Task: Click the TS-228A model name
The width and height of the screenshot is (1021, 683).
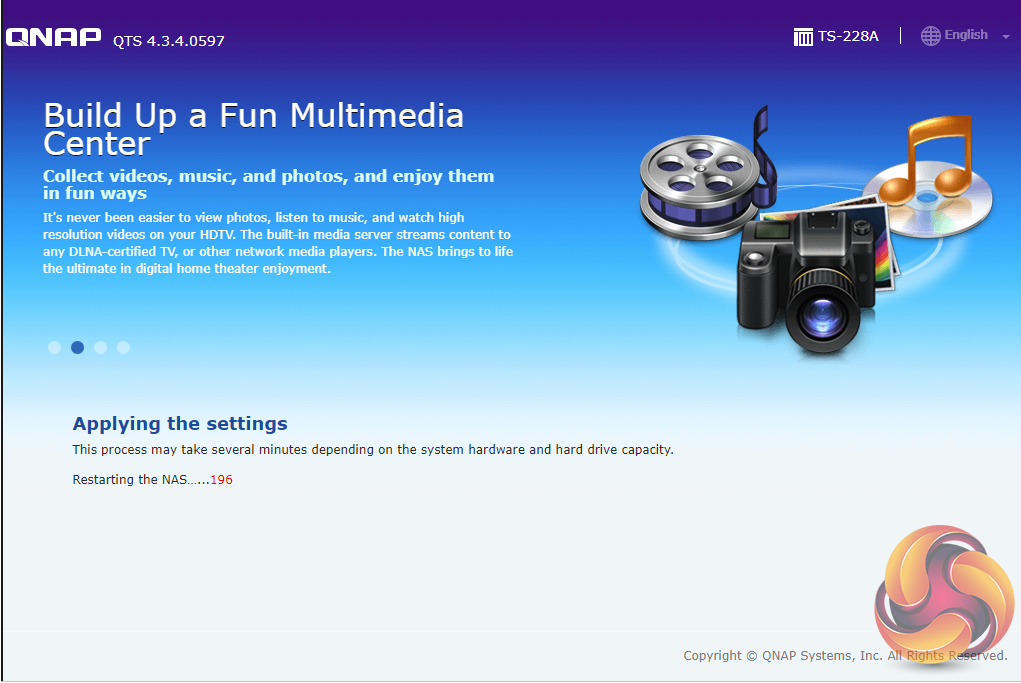Action: [848, 36]
